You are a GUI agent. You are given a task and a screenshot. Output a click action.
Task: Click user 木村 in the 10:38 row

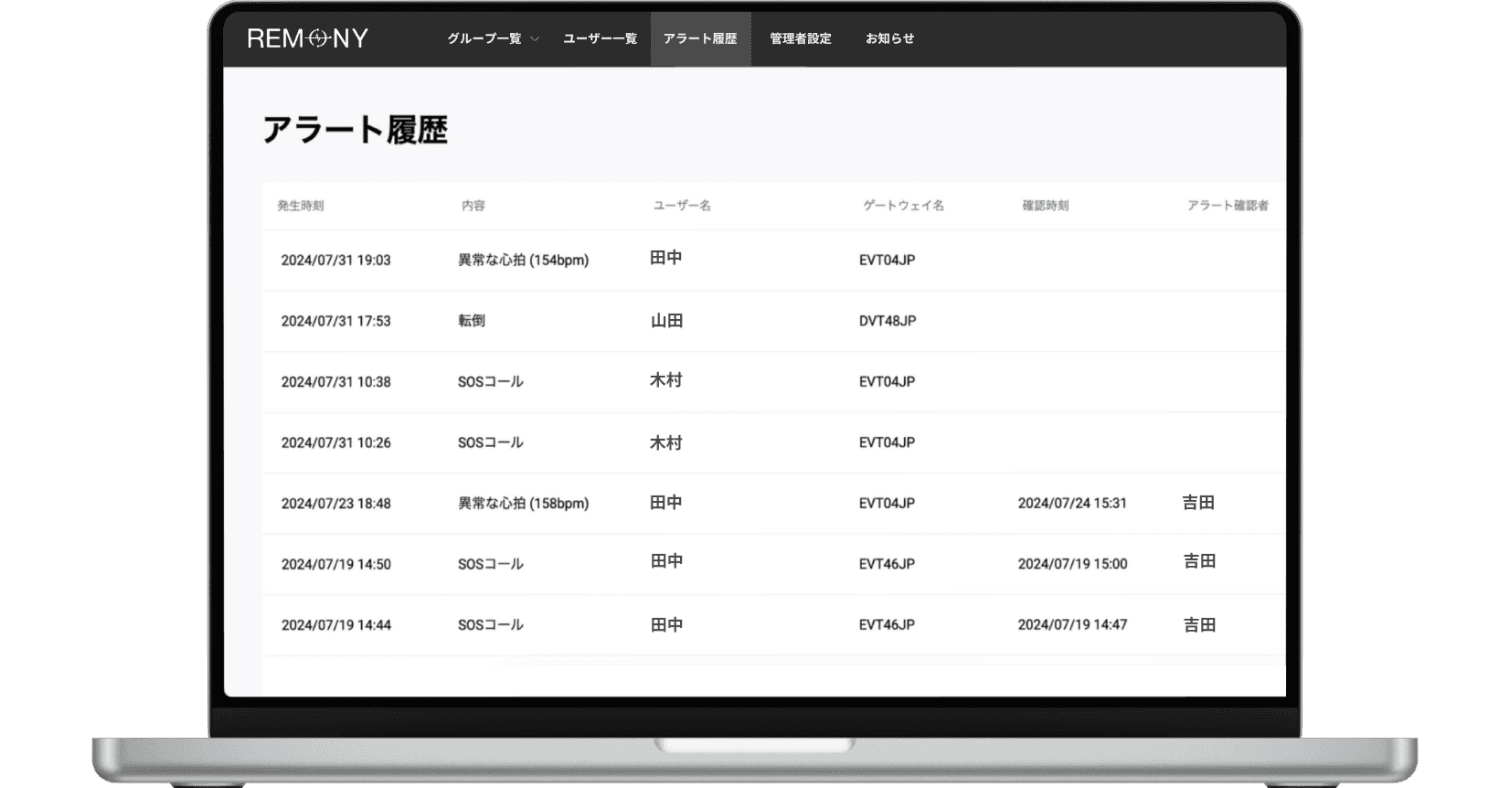[x=666, y=380]
